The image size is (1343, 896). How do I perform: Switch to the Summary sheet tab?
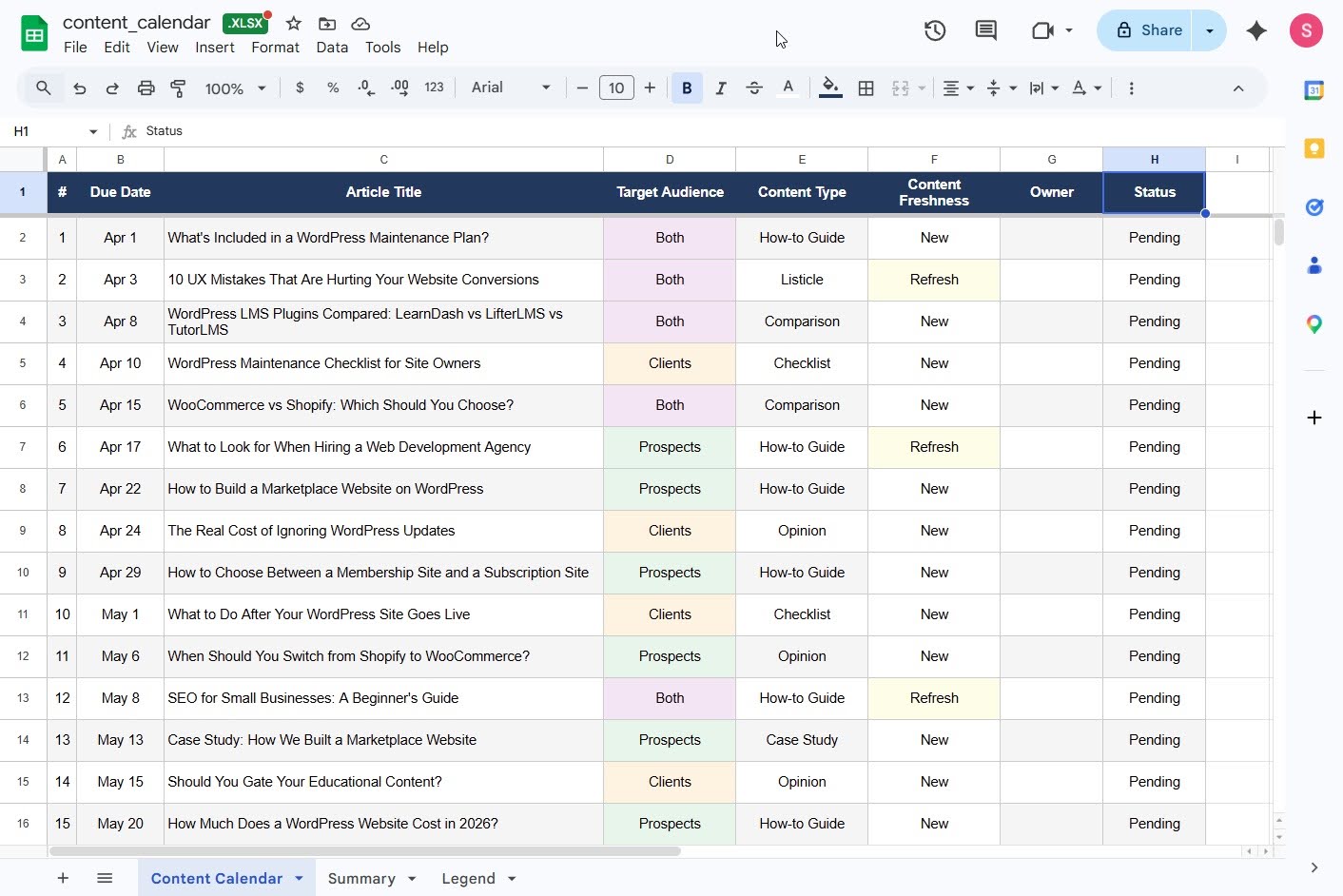point(361,878)
